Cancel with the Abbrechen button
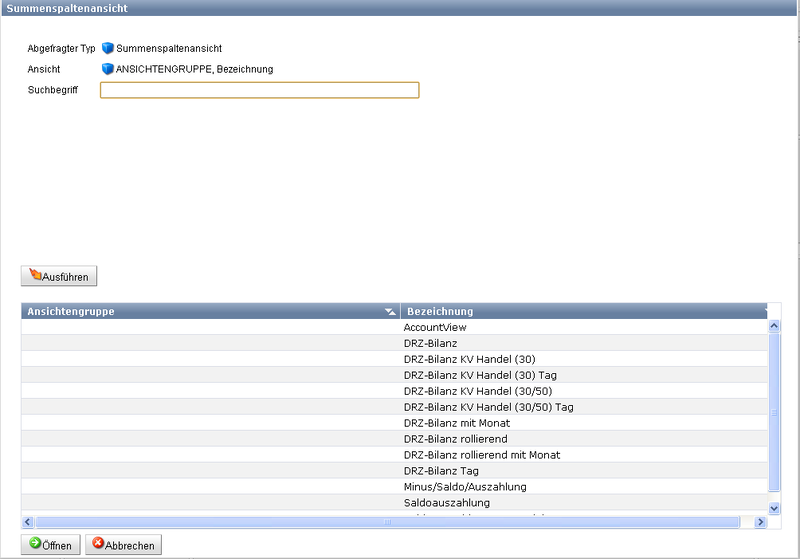This screenshot has height=559, width=800. (x=124, y=545)
